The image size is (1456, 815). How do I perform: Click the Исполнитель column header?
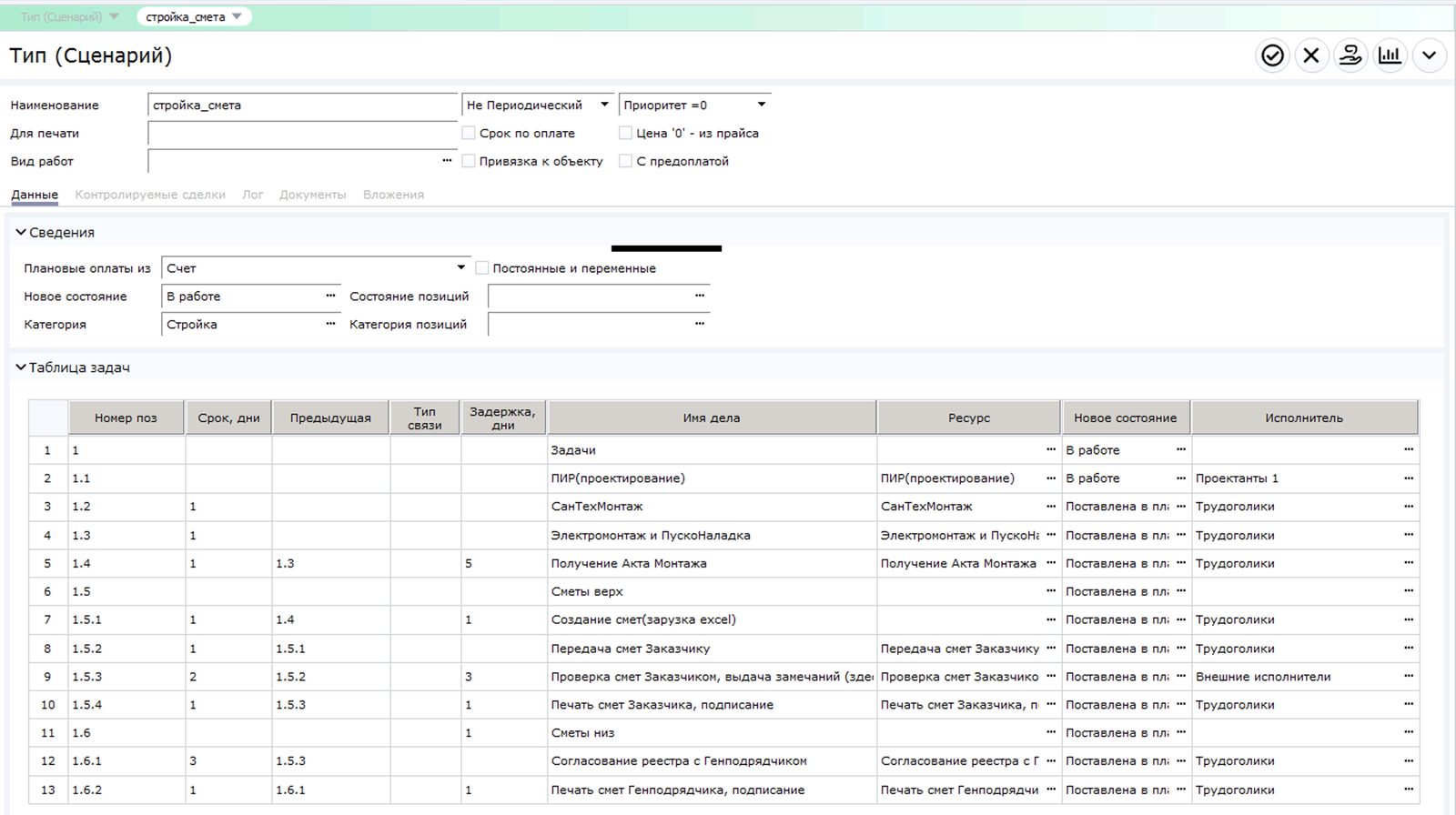click(x=1304, y=418)
